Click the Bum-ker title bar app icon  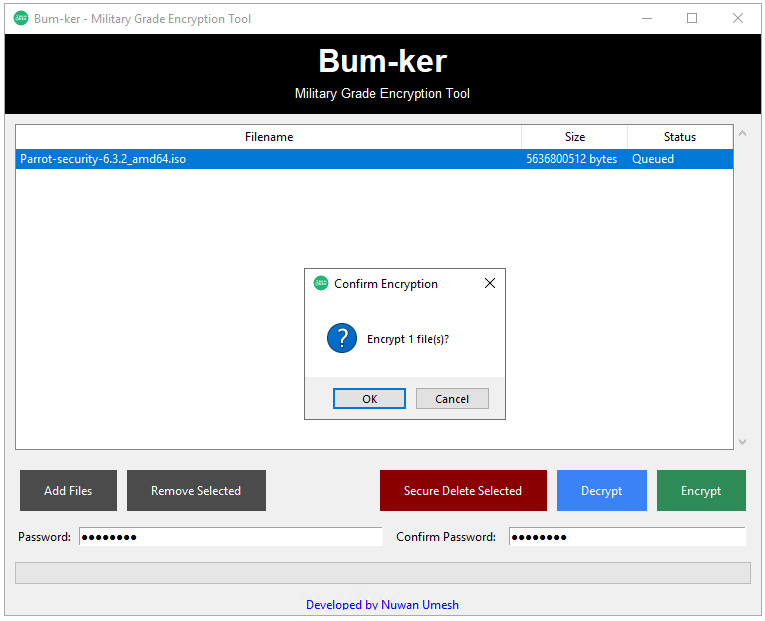(21, 19)
